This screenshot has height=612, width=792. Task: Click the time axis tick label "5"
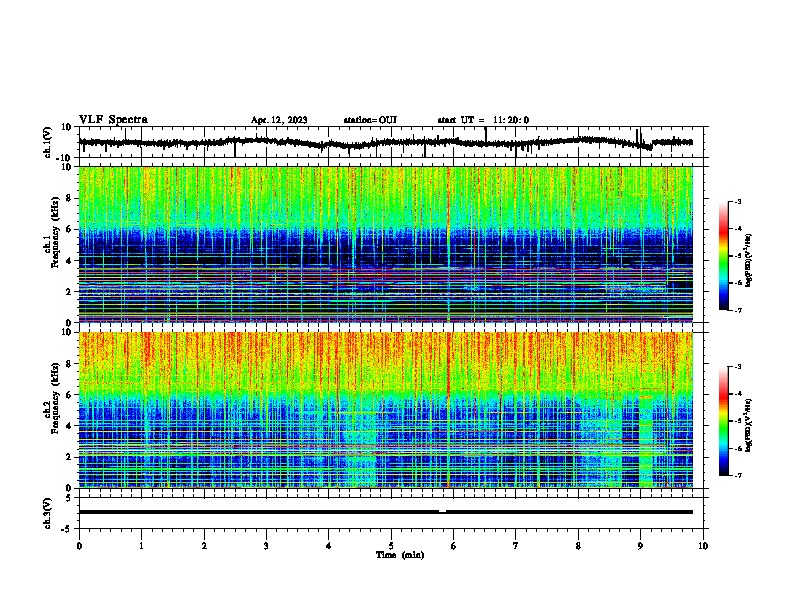[x=391, y=546]
